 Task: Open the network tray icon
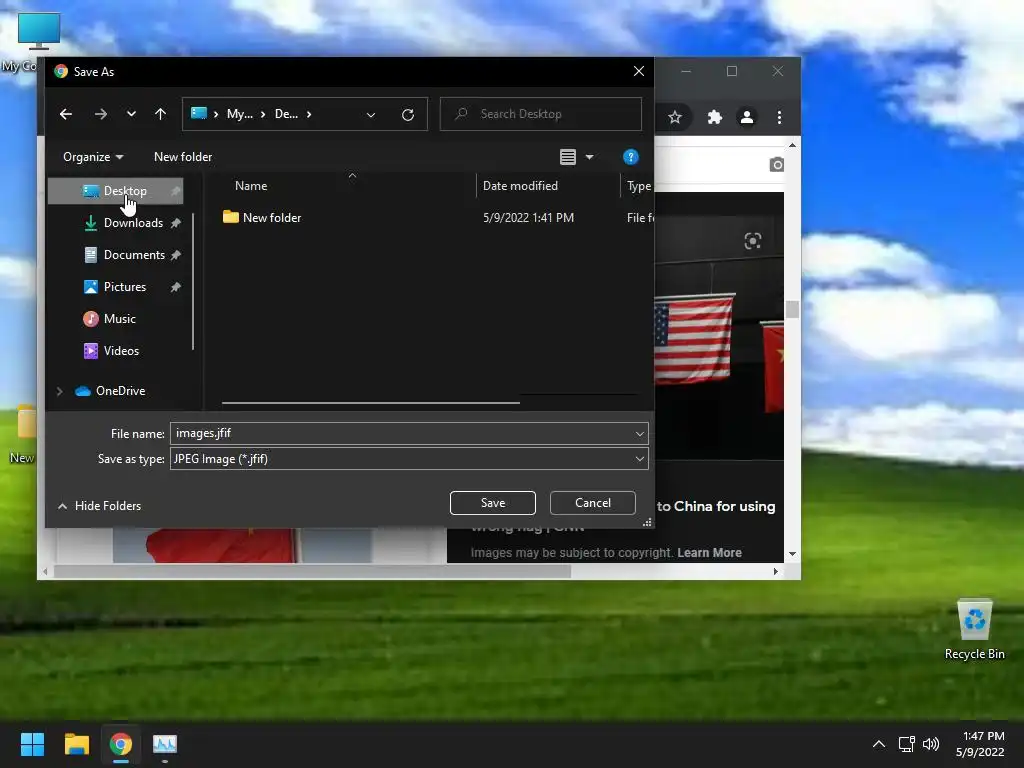click(906, 744)
